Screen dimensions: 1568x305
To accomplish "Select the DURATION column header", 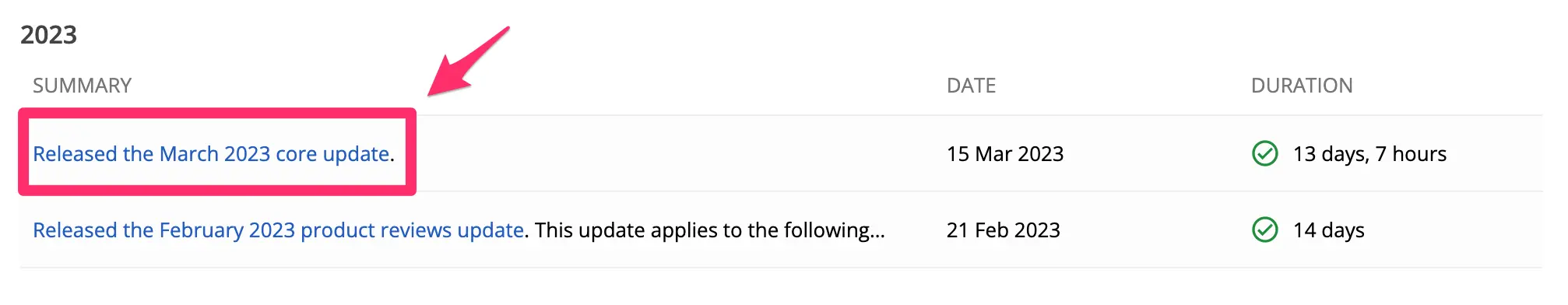I will click(x=1302, y=86).
